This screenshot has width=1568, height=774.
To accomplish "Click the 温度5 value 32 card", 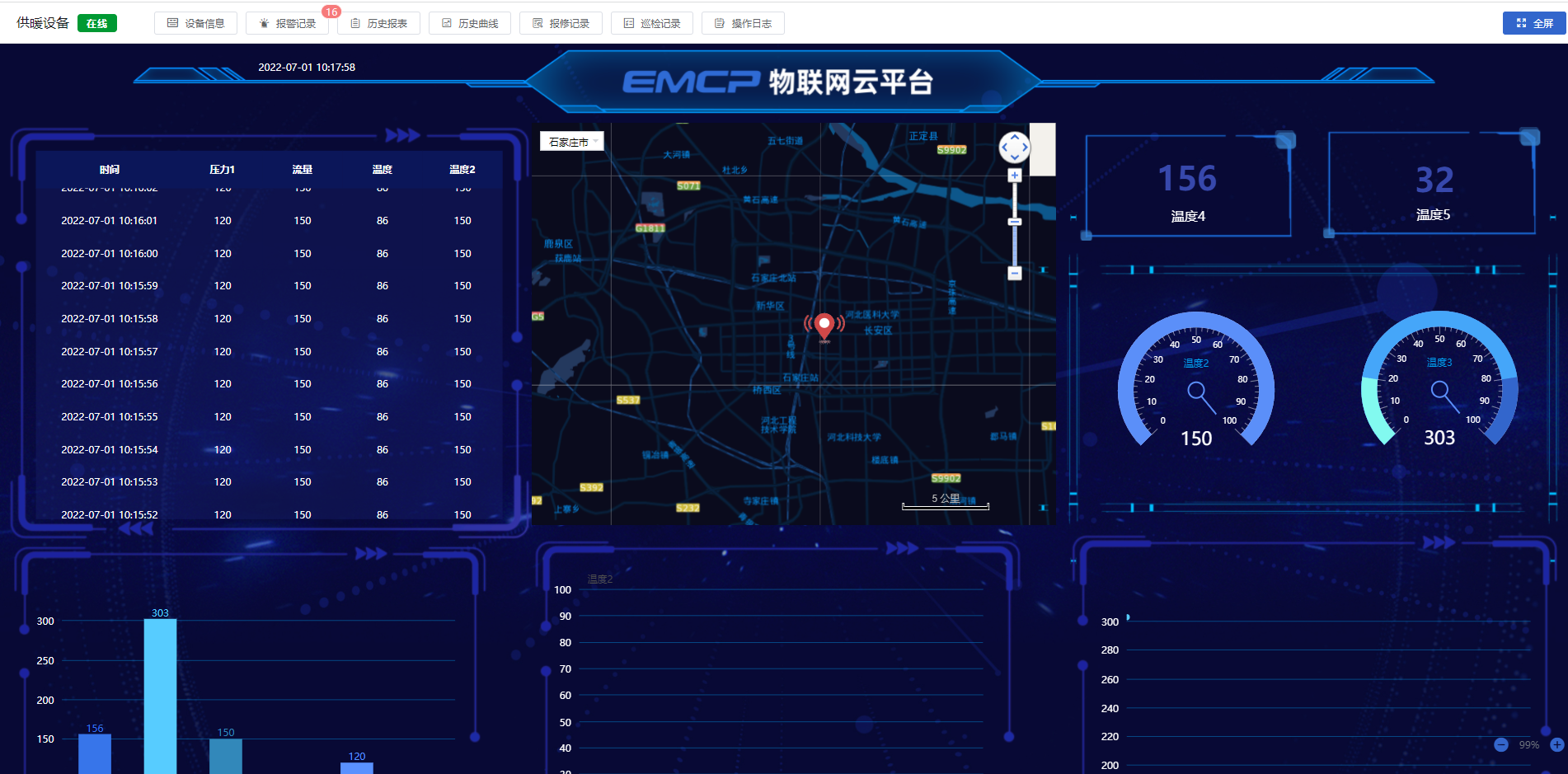I will point(1433,185).
